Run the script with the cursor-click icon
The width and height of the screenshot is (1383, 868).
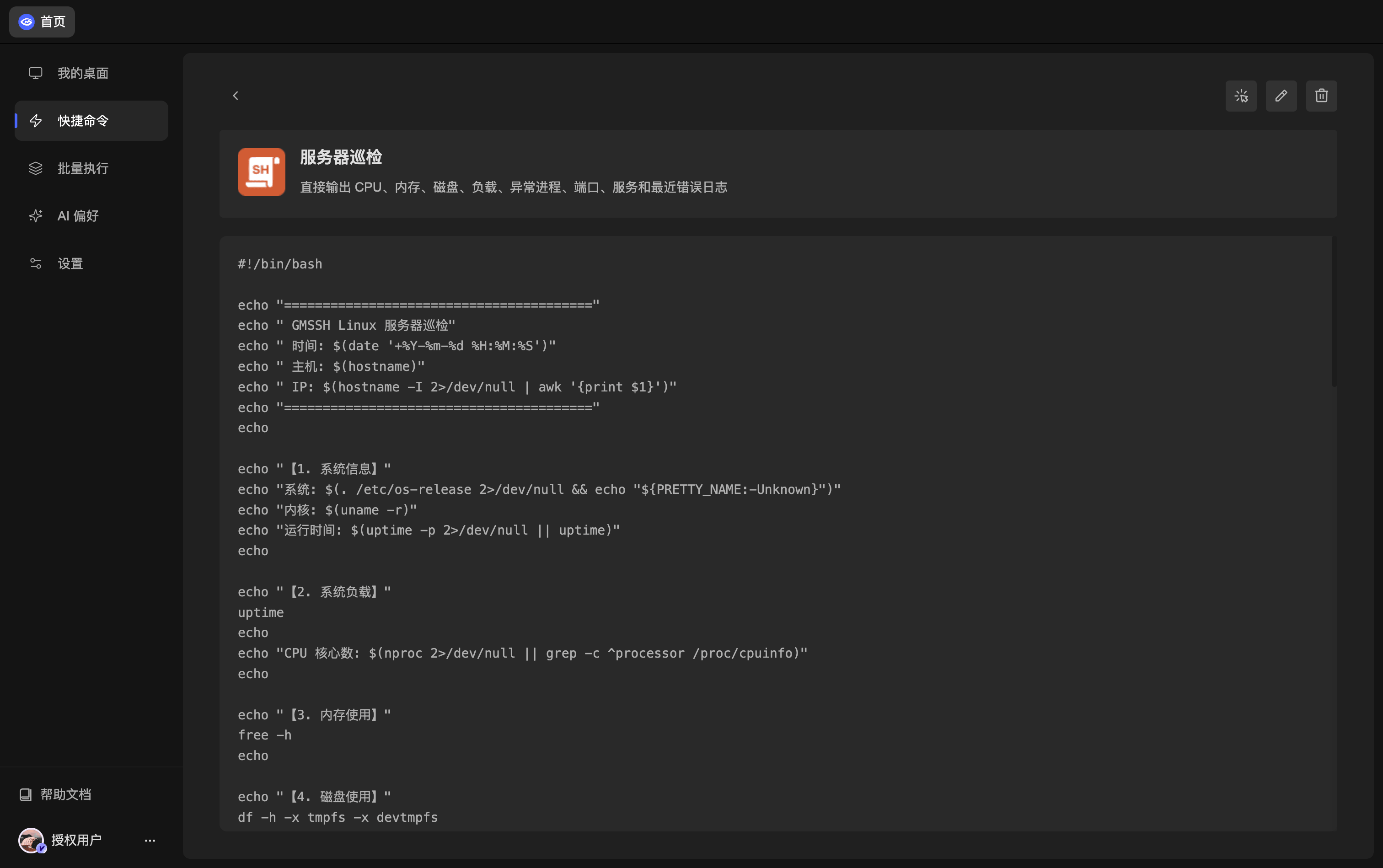[1241, 96]
